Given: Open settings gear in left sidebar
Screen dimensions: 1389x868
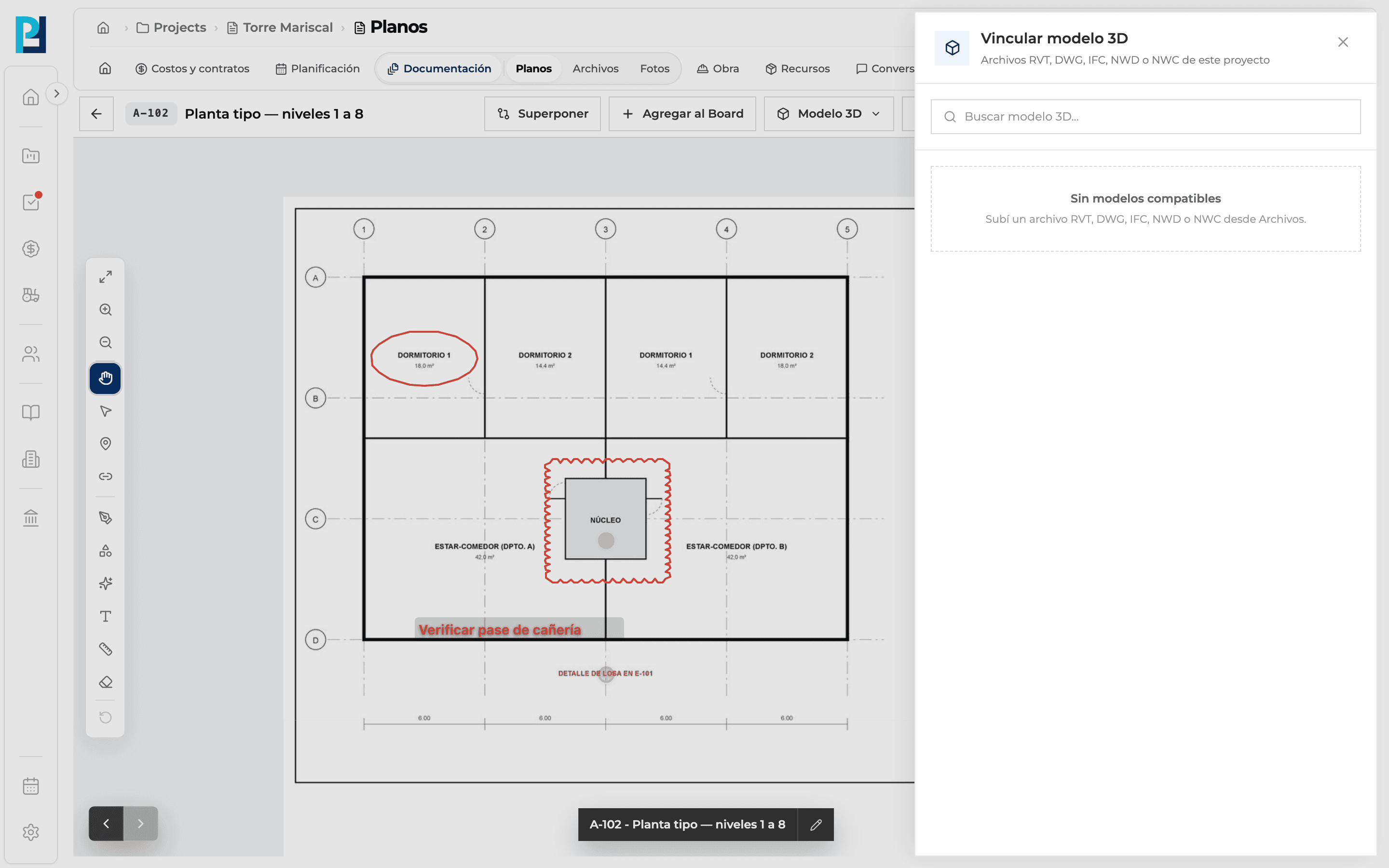Looking at the screenshot, I should coord(30,832).
